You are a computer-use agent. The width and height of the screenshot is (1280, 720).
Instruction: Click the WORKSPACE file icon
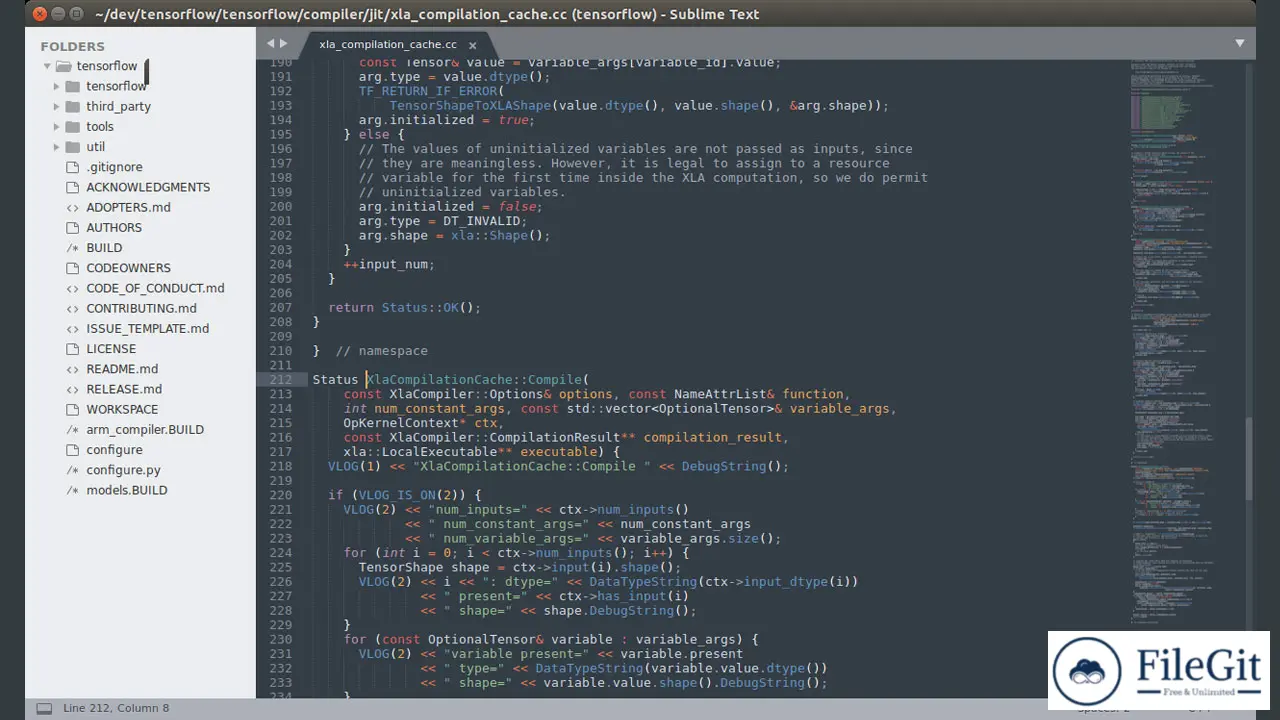tap(72, 409)
